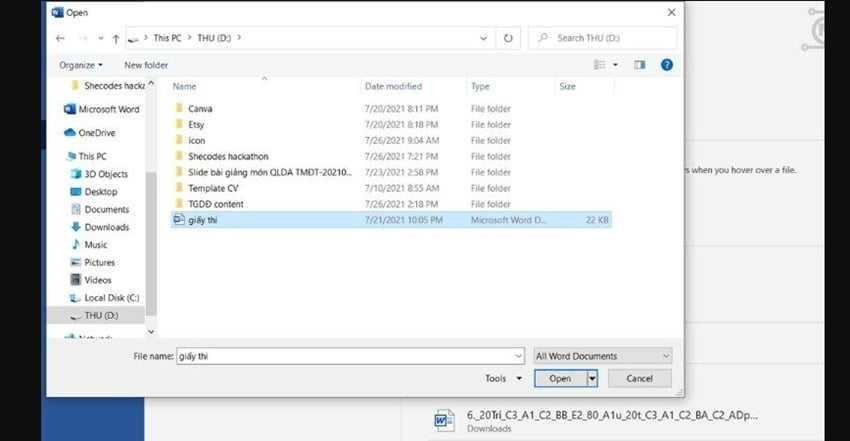
Task: Open Downloads in sidebar
Action: (x=100, y=227)
